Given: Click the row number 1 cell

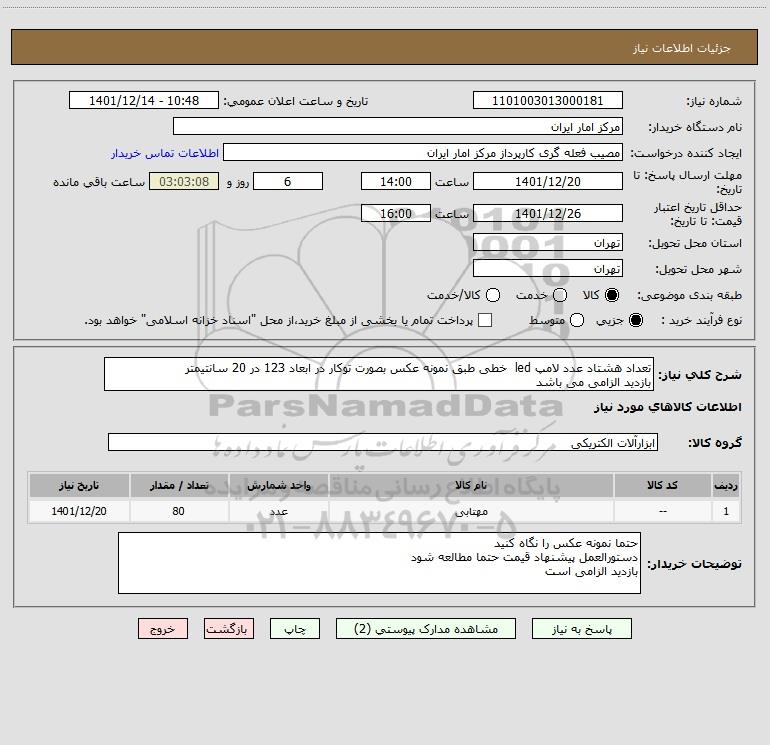Looking at the screenshot, I should click(726, 511).
